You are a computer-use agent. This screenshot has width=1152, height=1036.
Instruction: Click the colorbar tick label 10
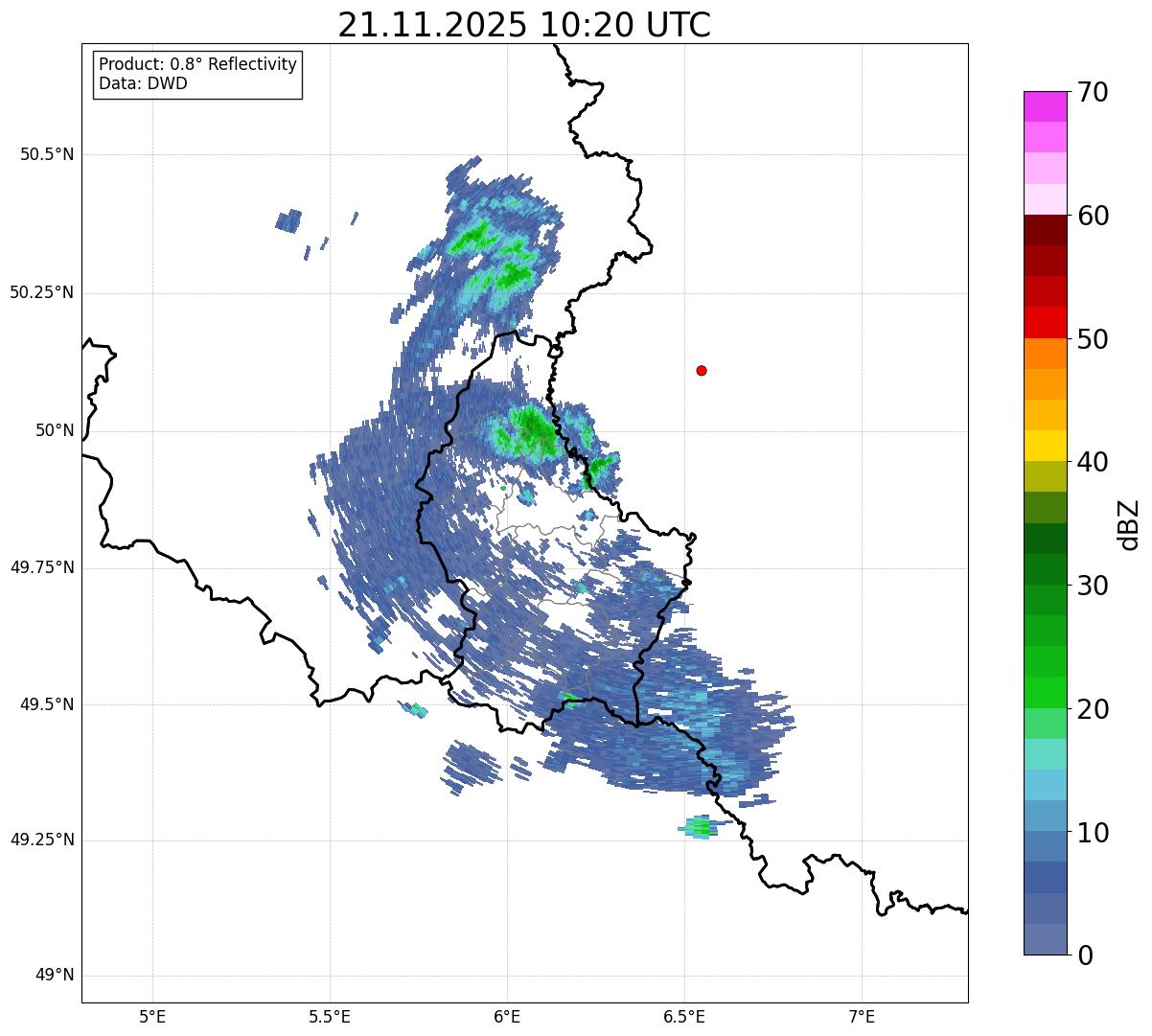click(x=1093, y=833)
